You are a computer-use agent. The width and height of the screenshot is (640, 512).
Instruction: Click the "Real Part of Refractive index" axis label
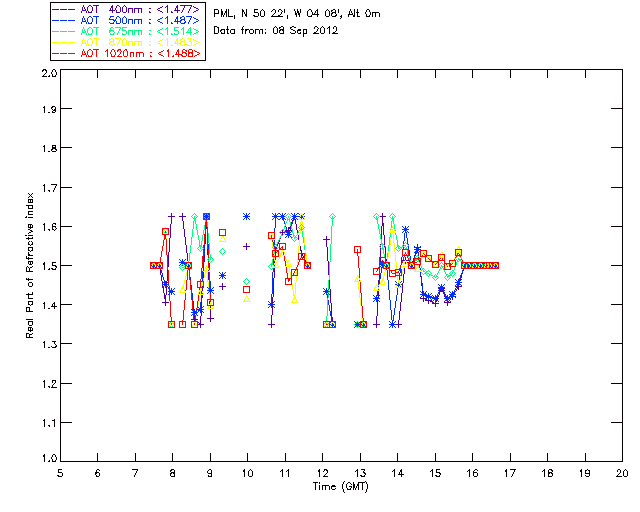(x=29, y=265)
